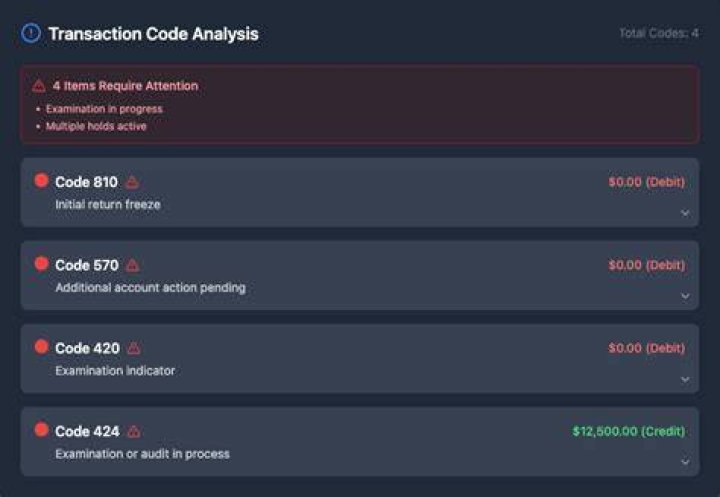720x497 pixels.
Task: Expand the Code 810 row chevron
Action: coord(685,213)
